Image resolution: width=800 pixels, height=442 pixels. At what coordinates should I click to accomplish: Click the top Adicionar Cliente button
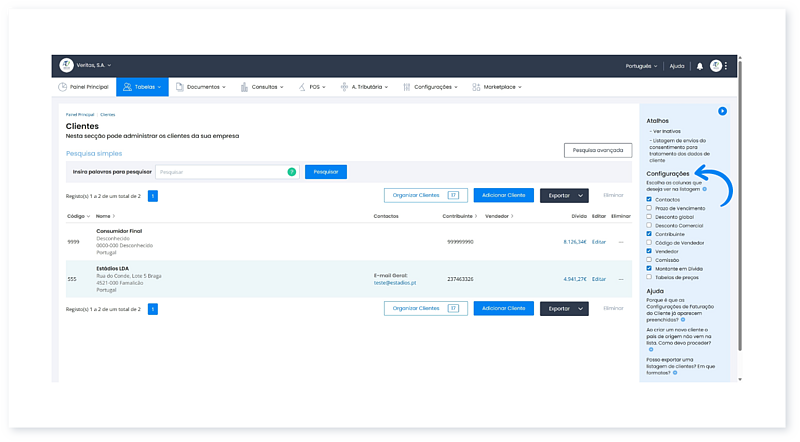tap(503, 196)
